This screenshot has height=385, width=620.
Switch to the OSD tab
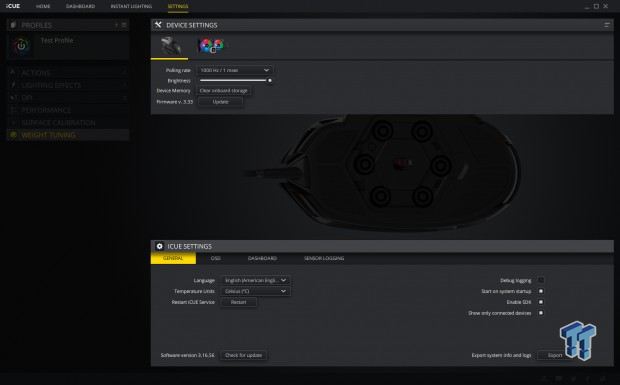(x=215, y=258)
